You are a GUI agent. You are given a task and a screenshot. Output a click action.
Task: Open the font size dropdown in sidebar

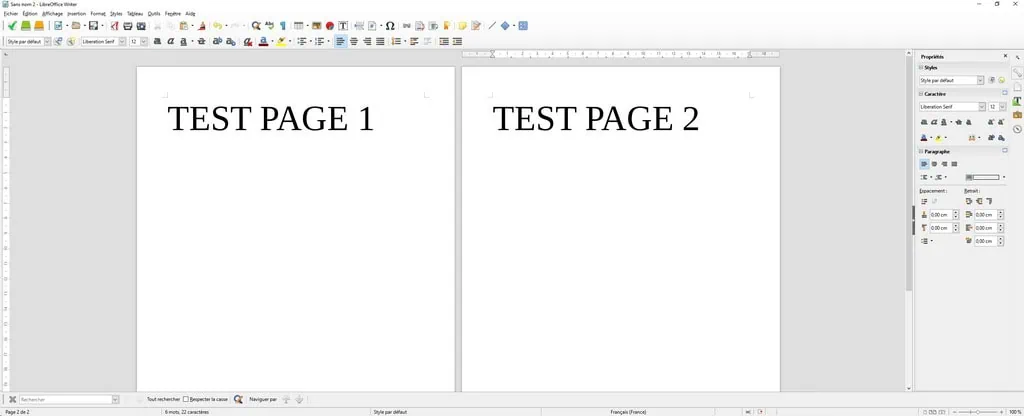[x=1003, y=107]
